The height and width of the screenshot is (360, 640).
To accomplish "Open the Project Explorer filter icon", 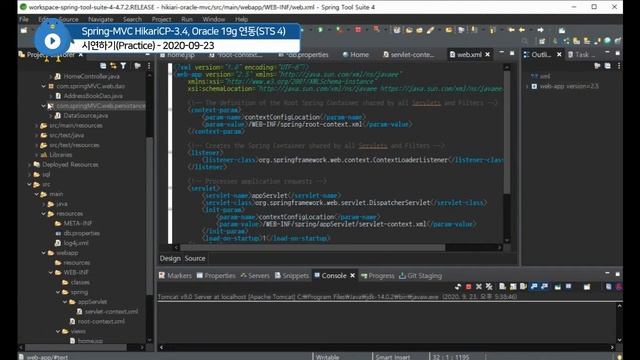I will point(123,66).
